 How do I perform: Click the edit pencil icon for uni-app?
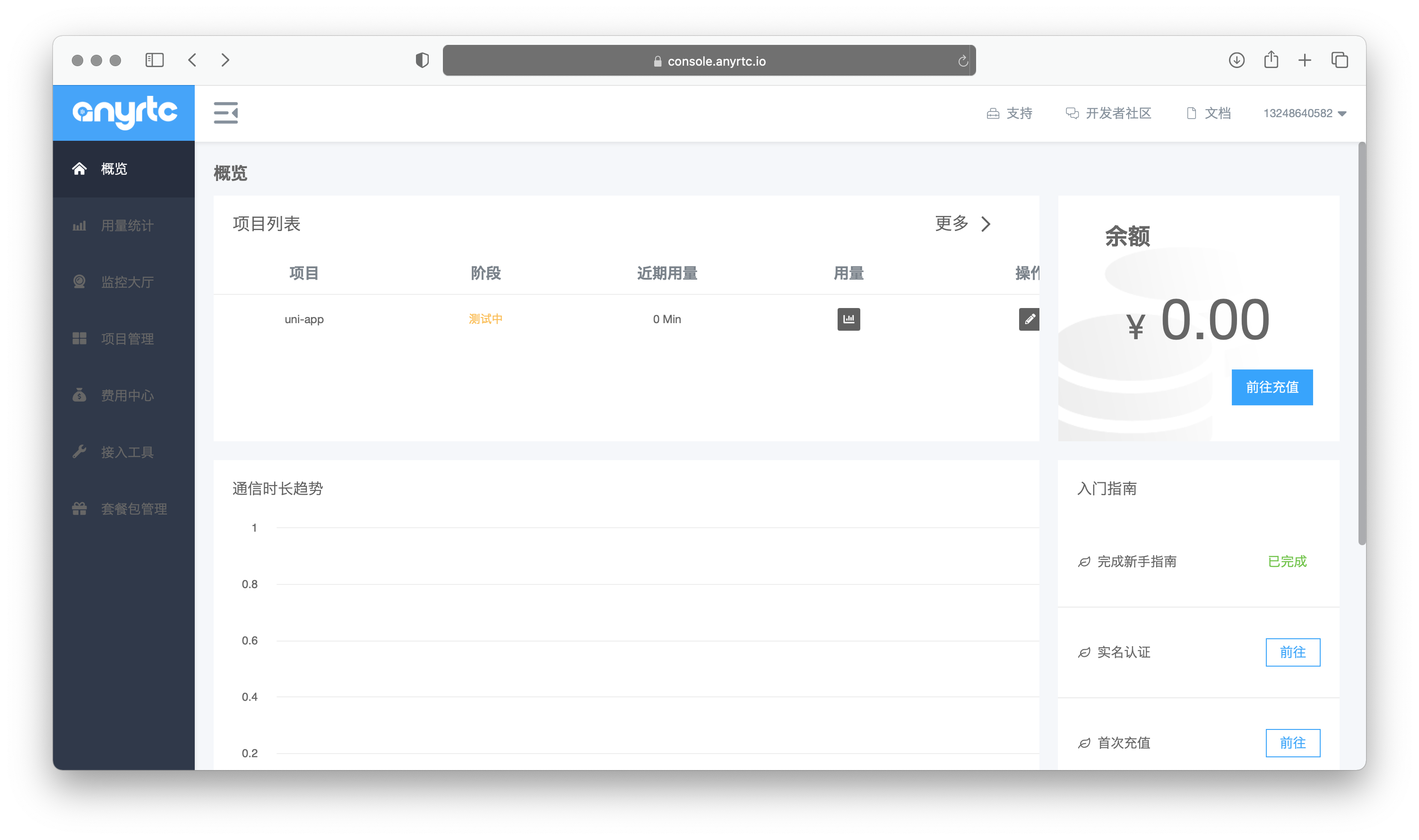(x=1030, y=319)
